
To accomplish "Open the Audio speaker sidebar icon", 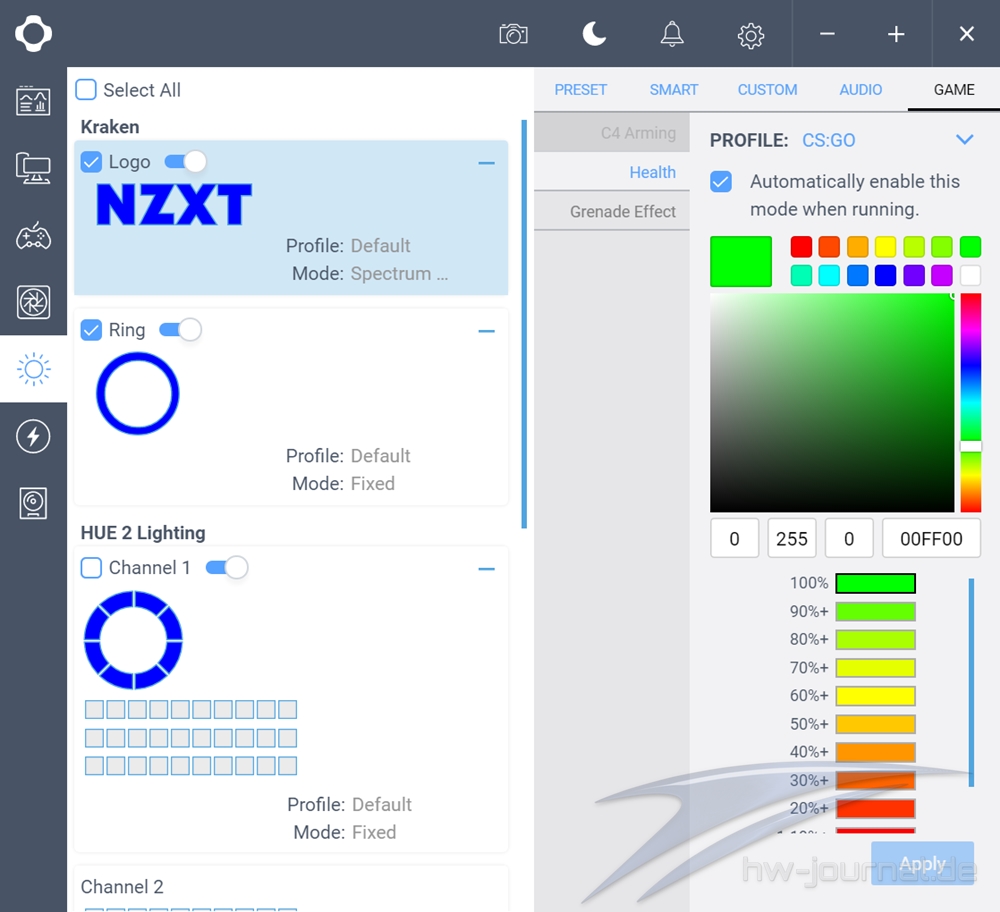I will (x=33, y=503).
